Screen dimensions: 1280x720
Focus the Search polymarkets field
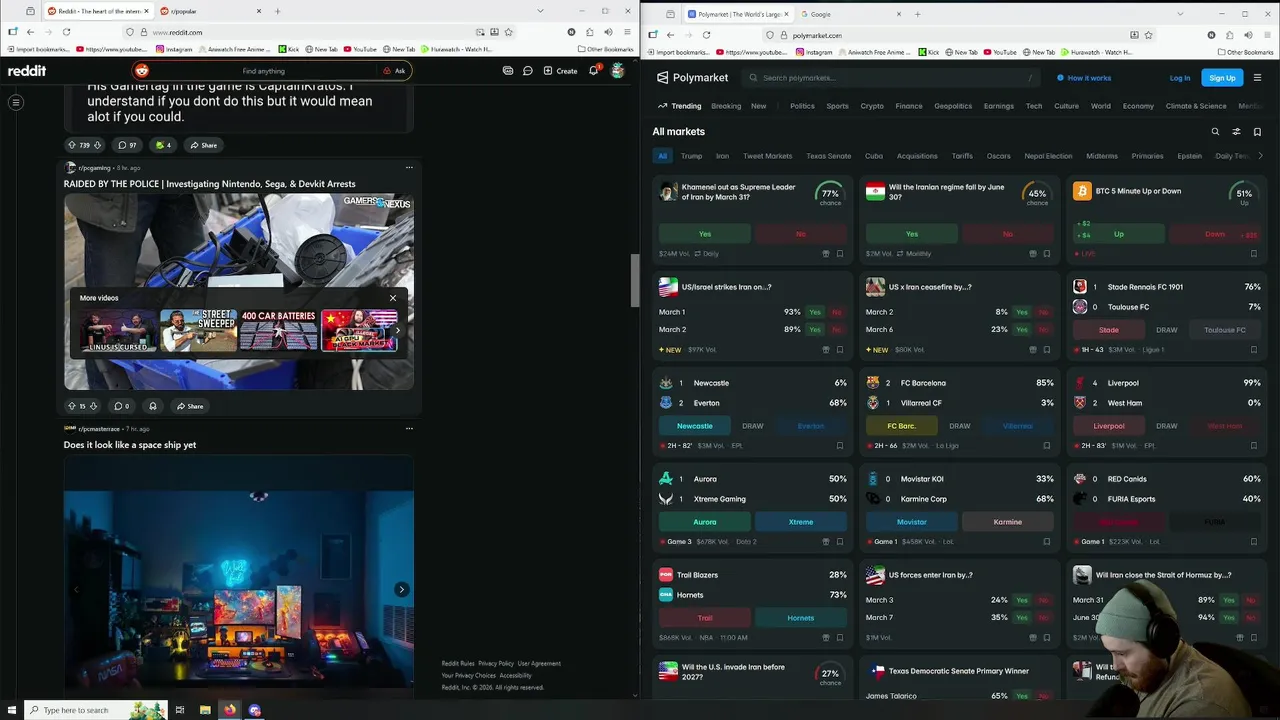tap(892, 78)
